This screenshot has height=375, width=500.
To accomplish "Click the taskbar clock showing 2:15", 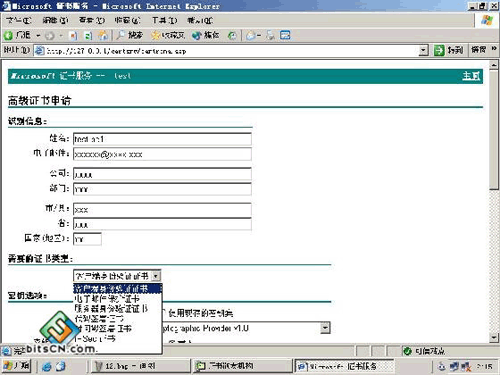I will click(x=484, y=366).
